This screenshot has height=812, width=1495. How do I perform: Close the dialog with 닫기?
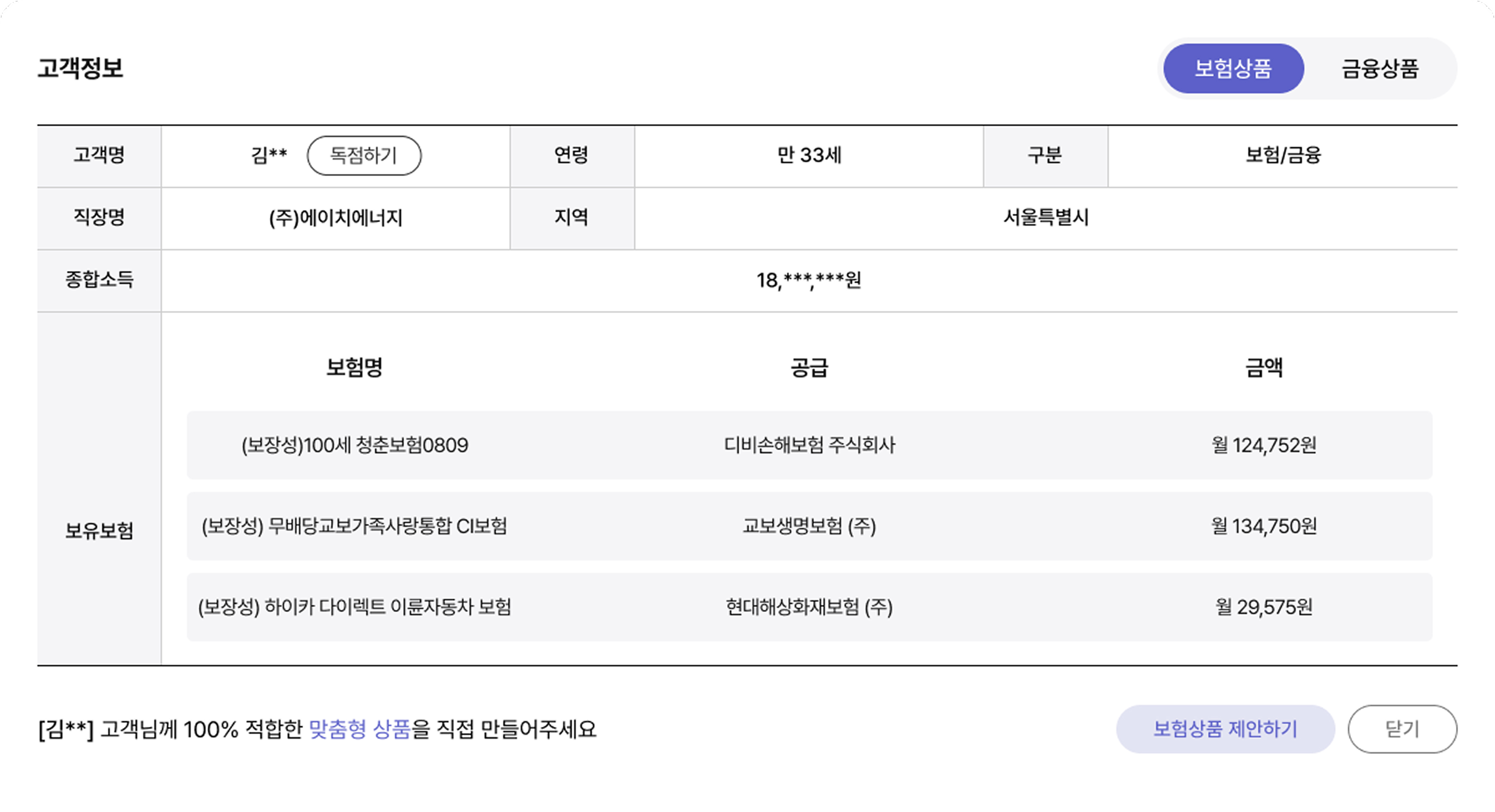coord(1402,729)
